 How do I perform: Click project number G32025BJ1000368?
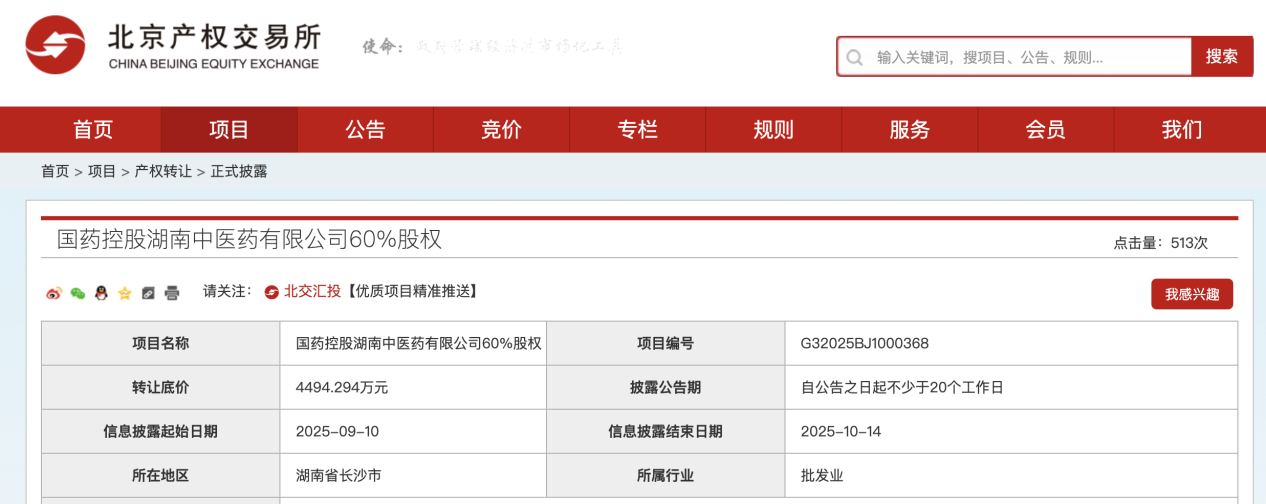click(865, 343)
